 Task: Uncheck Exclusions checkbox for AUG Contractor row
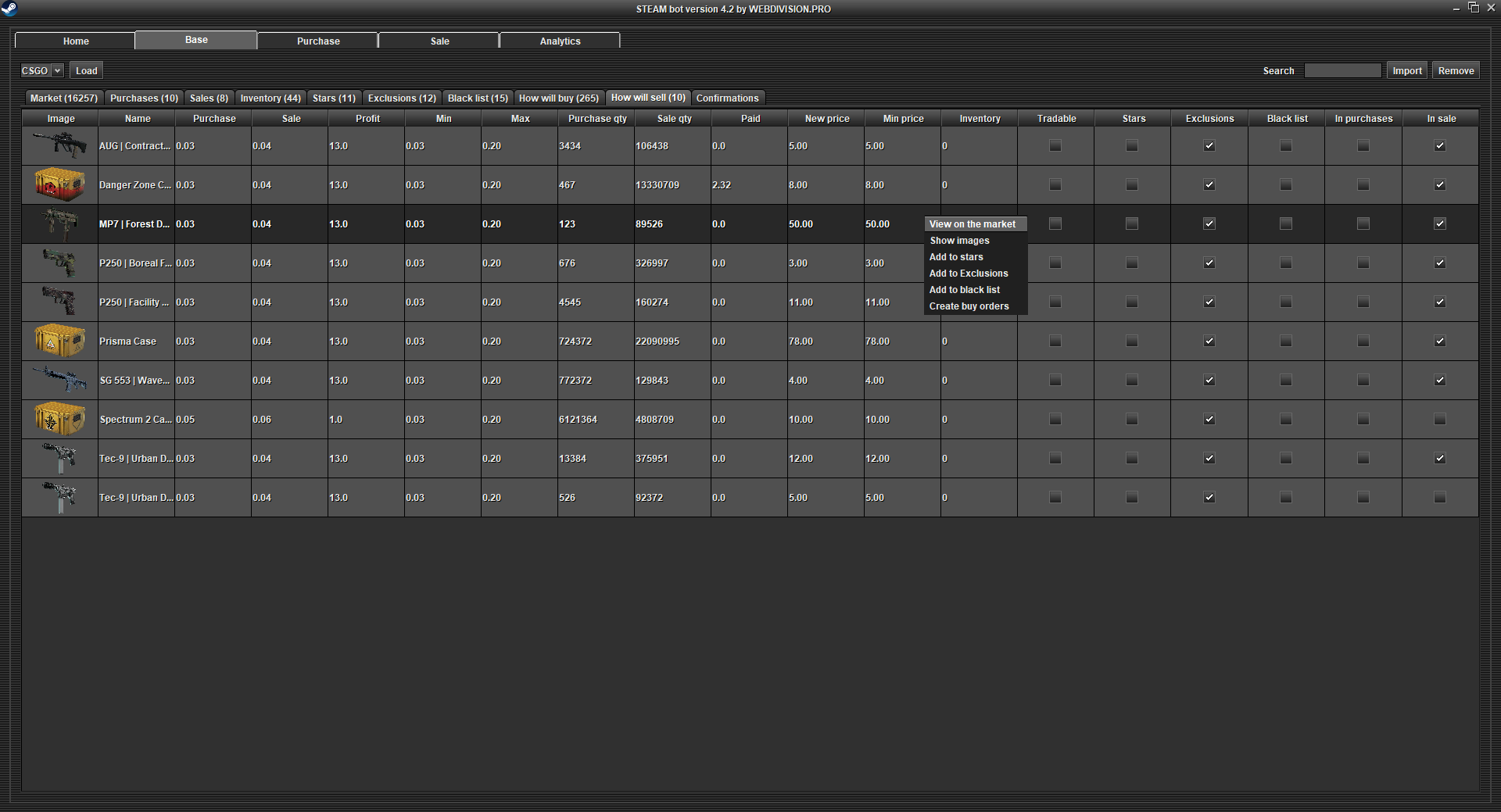[x=1209, y=145]
